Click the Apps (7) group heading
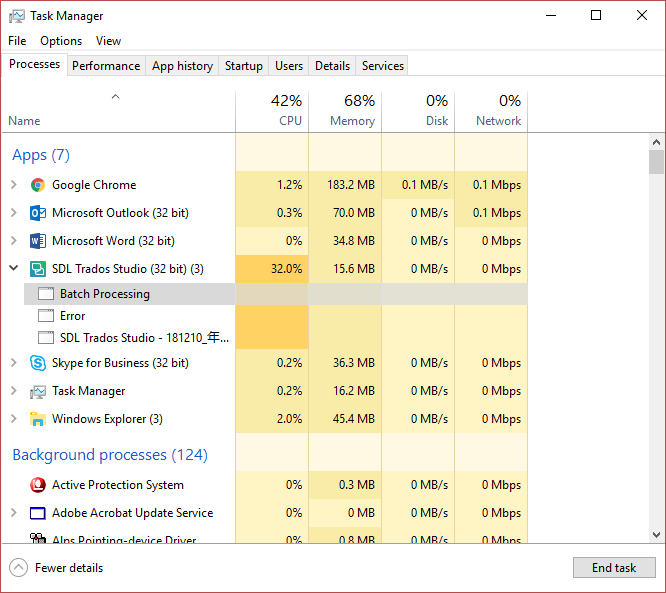Screen dimensions: 666x593 41,155
